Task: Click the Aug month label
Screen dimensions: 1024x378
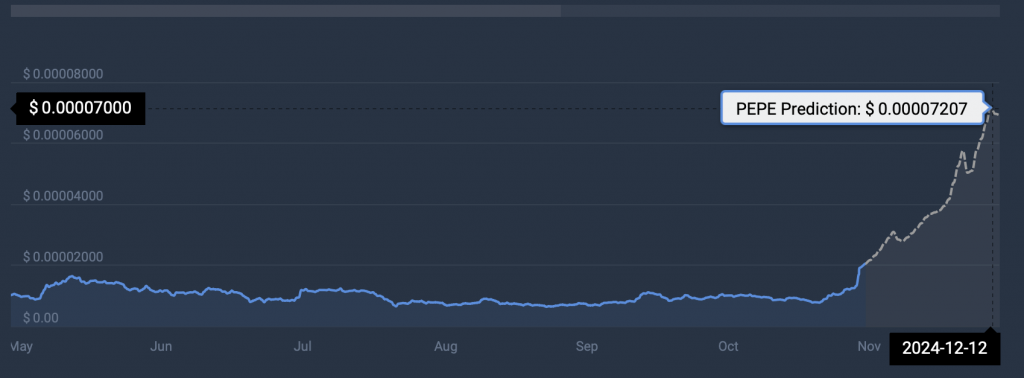Action: point(445,347)
